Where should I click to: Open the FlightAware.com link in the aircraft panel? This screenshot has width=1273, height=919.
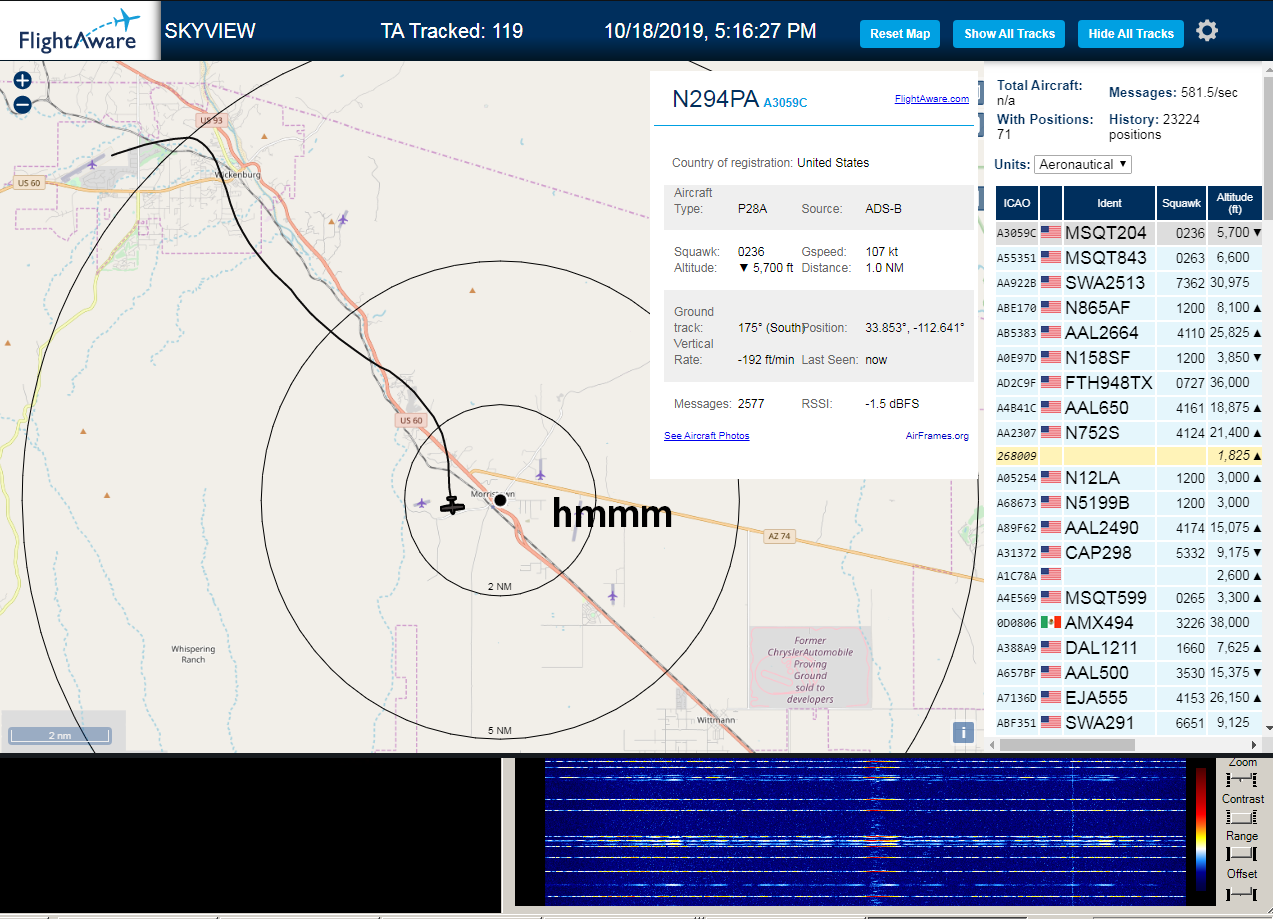931,99
